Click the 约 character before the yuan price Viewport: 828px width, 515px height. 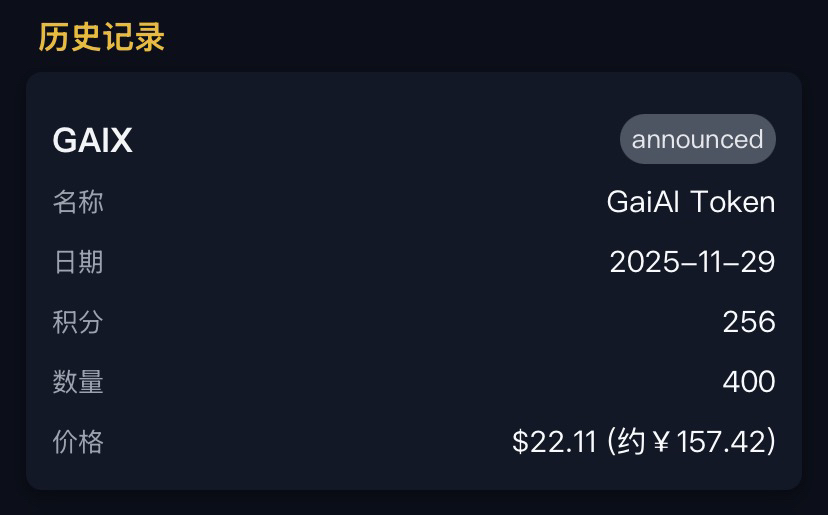[633, 442]
